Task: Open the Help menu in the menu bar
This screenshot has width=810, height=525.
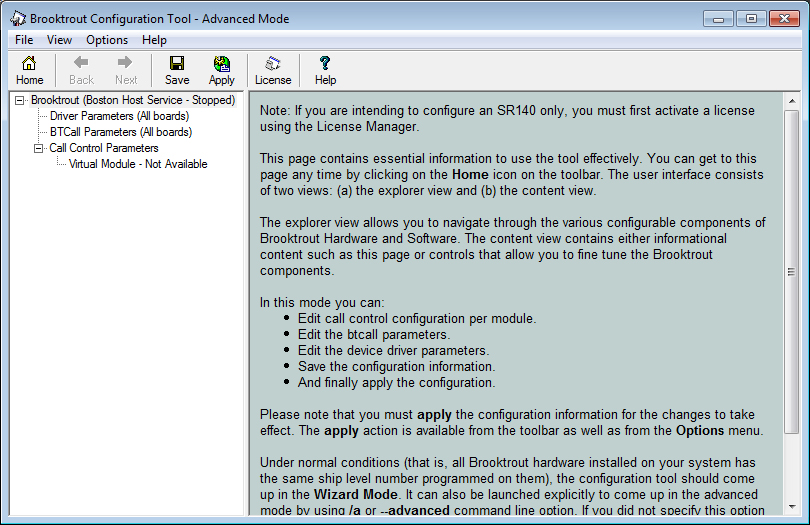Action: pos(154,40)
